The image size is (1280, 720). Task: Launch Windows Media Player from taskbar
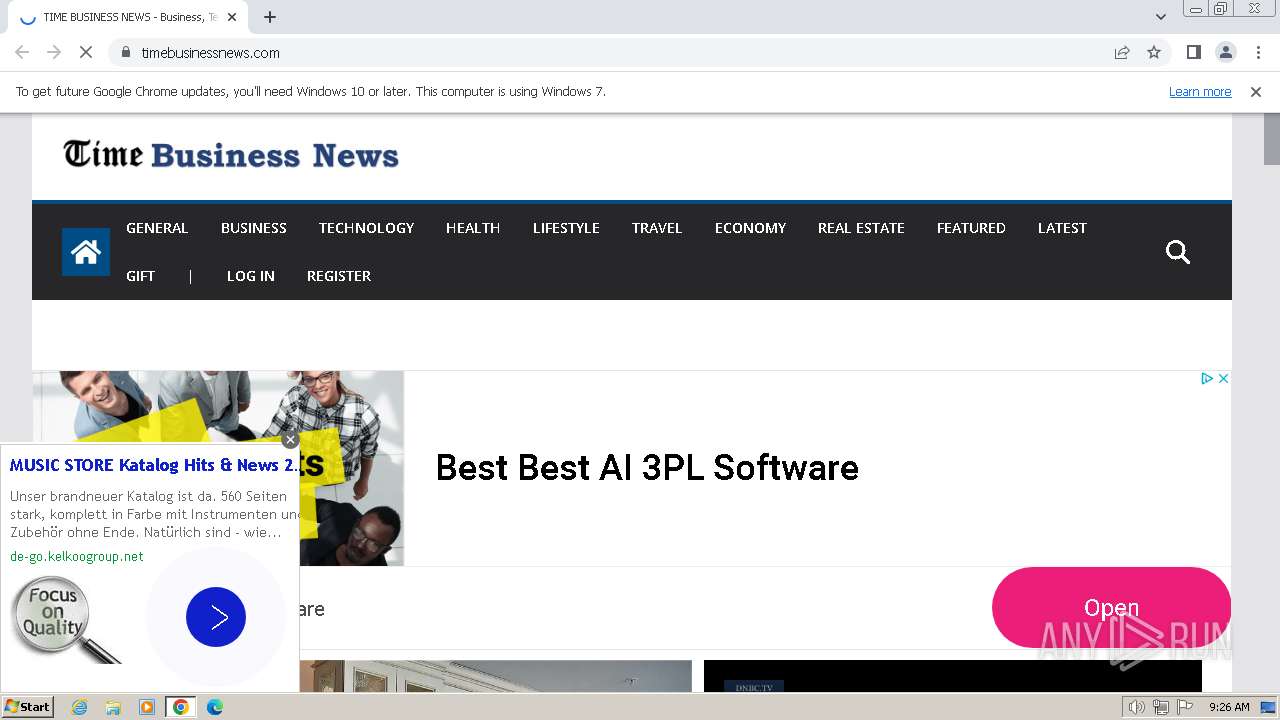pyautogui.click(x=147, y=707)
